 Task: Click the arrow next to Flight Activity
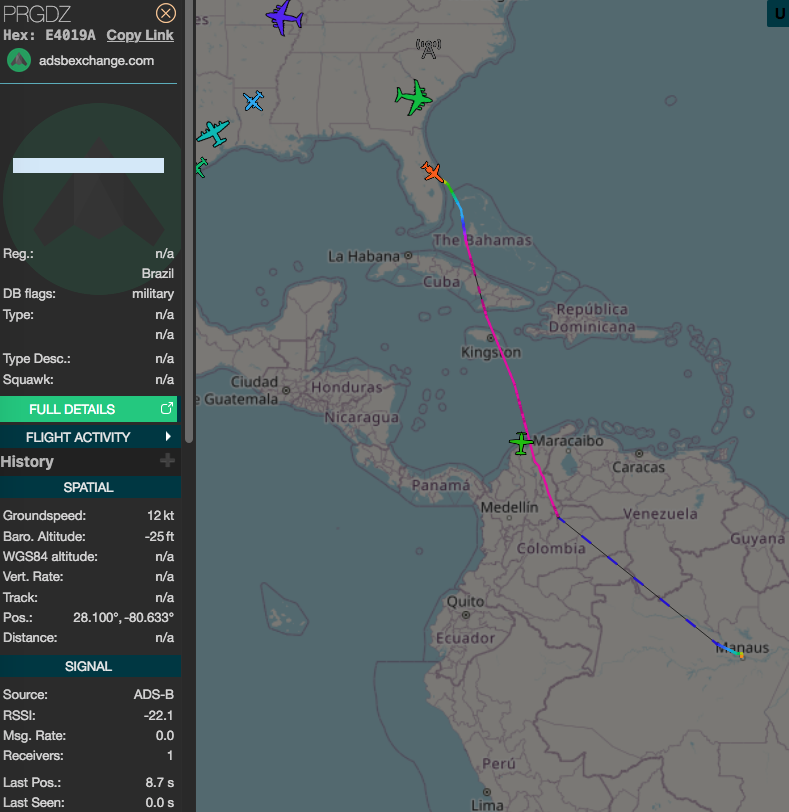click(168, 437)
